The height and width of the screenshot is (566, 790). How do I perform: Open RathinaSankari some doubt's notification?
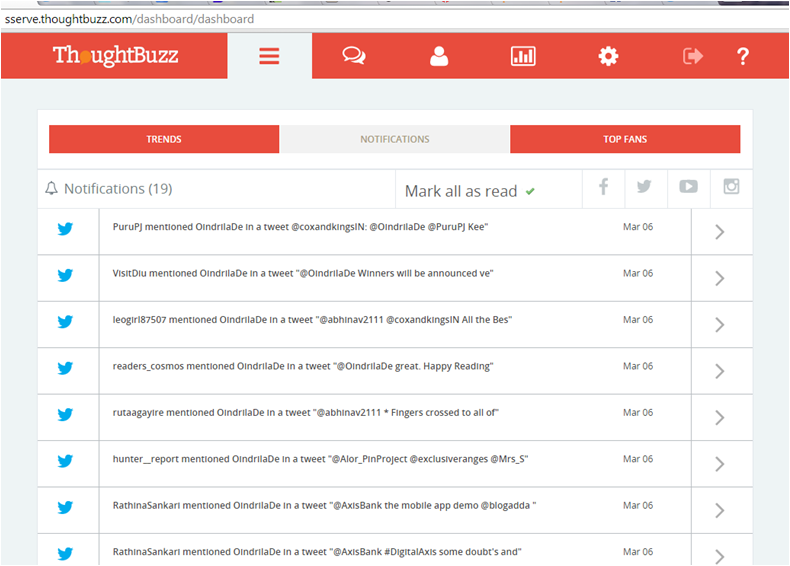pos(317,551)
